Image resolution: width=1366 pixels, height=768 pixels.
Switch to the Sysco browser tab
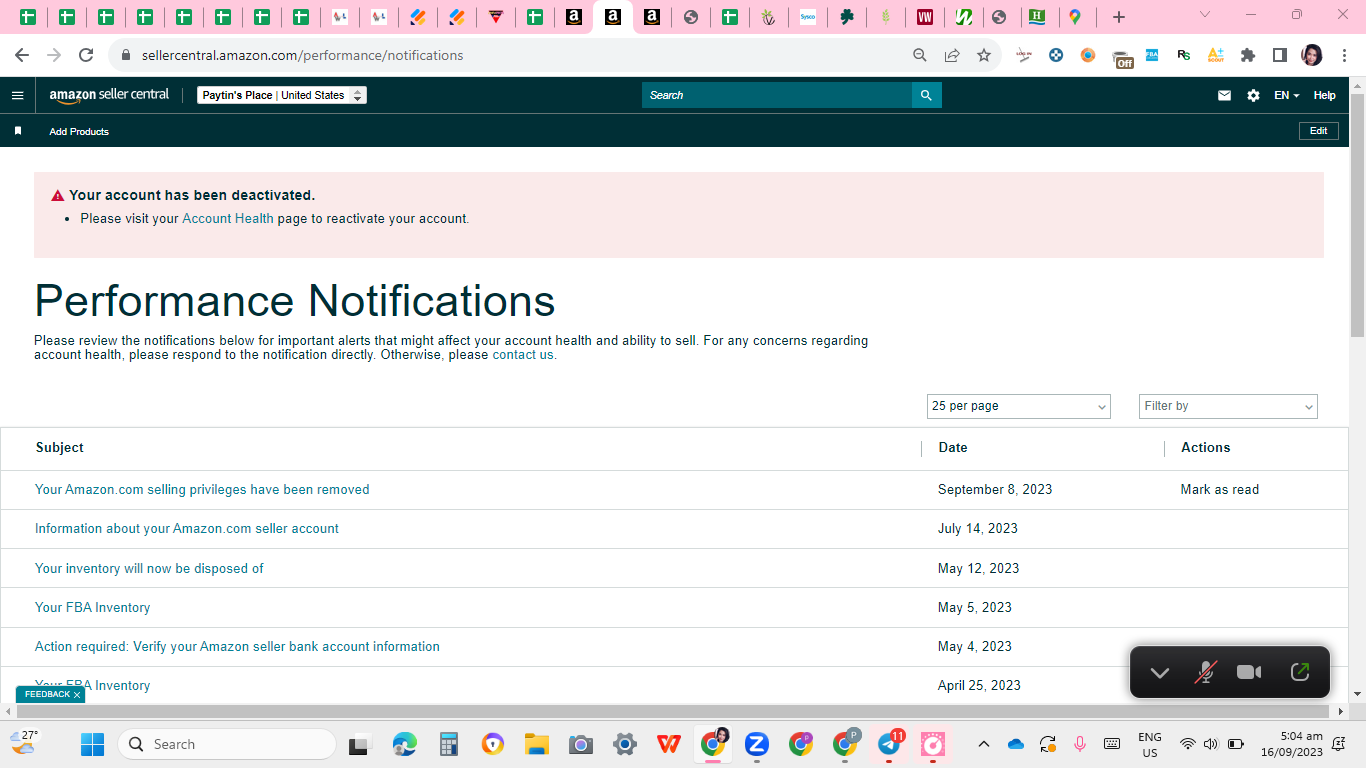(x=807, y=17)
